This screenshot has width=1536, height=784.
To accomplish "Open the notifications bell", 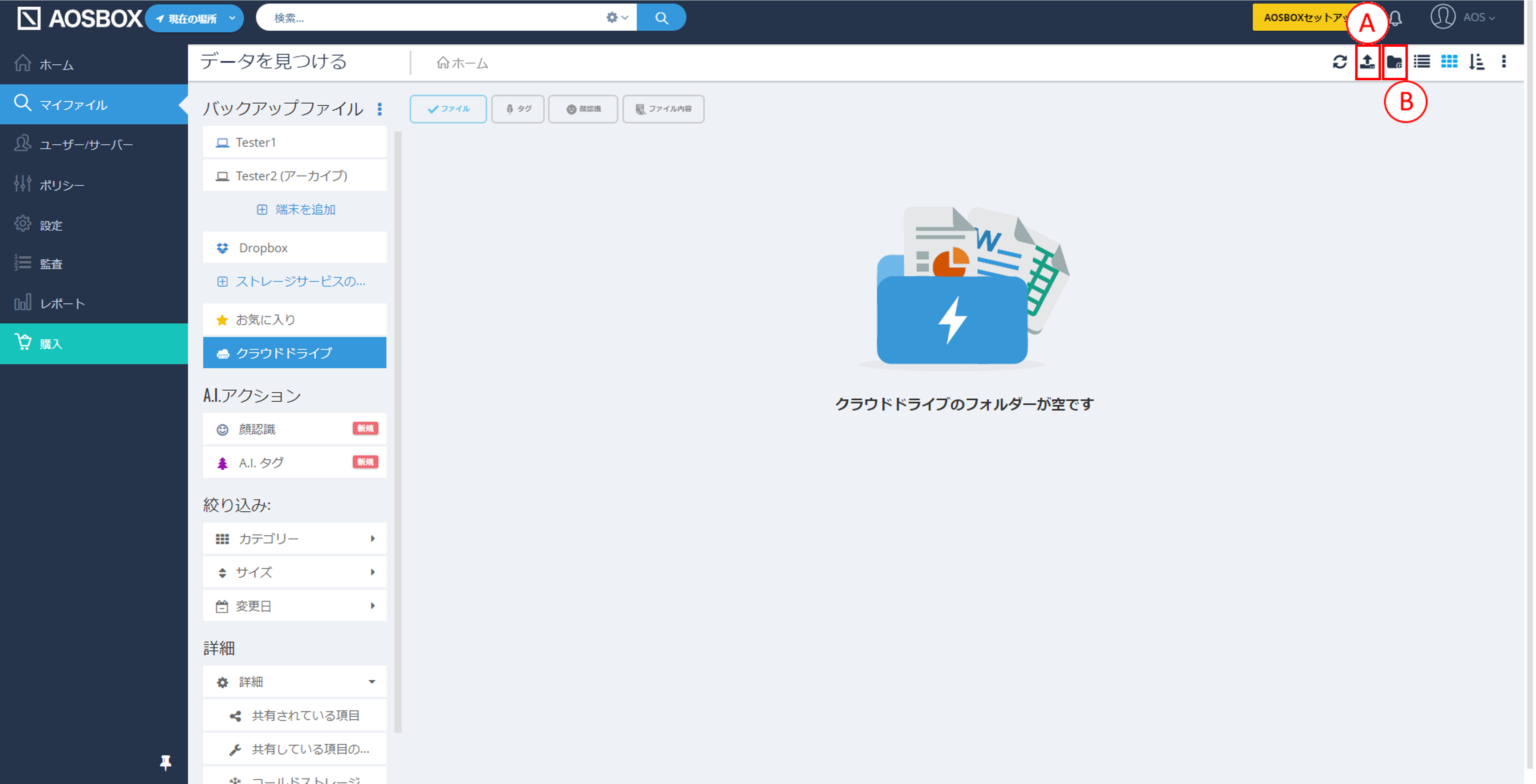I will click(1396, 19).
